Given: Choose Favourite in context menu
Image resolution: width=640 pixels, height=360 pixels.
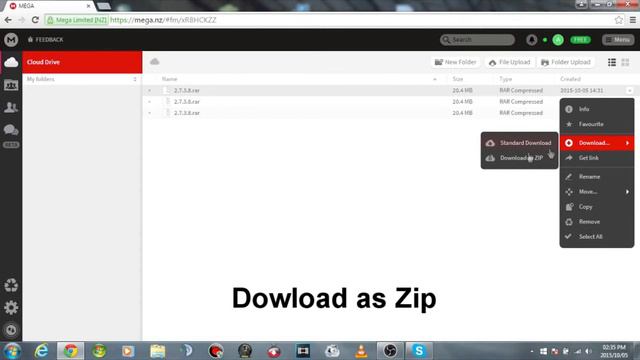Looking at the screenshot, I should tap(597, 124).
